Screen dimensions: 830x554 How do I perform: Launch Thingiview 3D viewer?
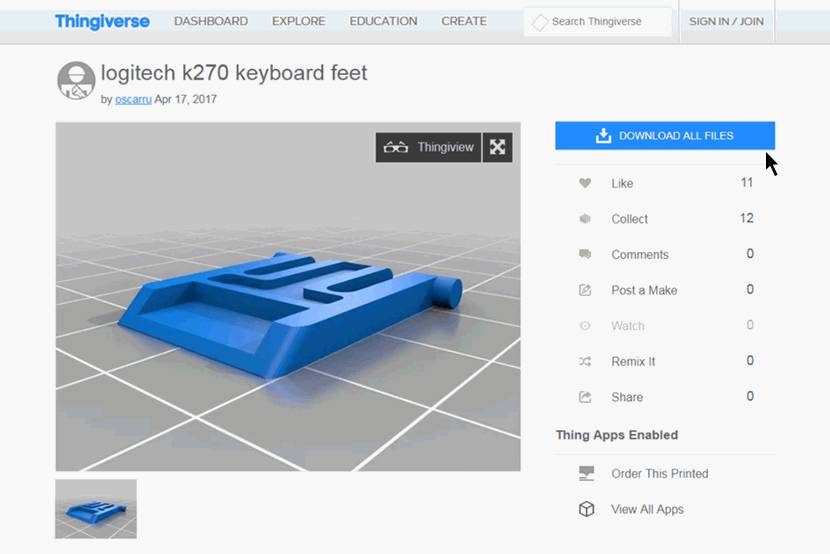click(x=428, y=147)
